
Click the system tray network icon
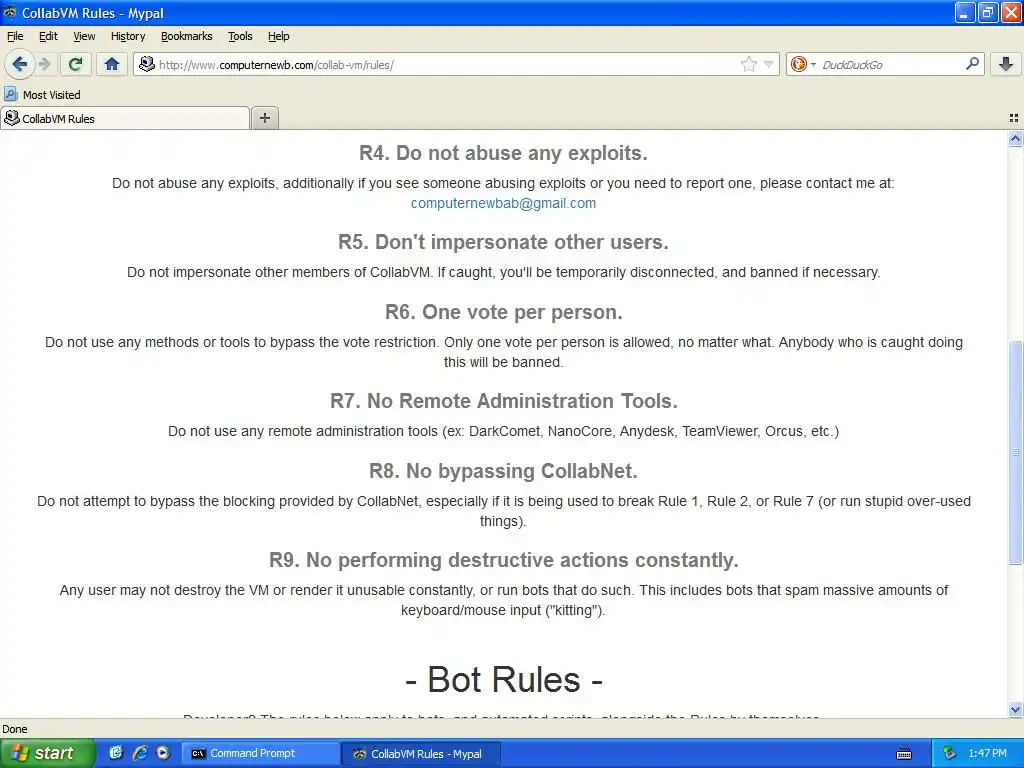[x=948, y=754]
